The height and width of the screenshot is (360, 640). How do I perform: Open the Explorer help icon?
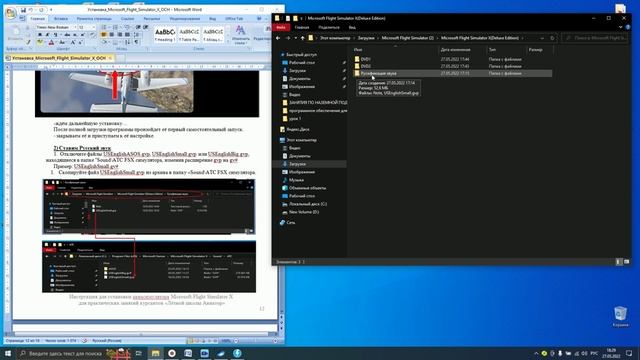pyautogui.click(x=628, y=27)
